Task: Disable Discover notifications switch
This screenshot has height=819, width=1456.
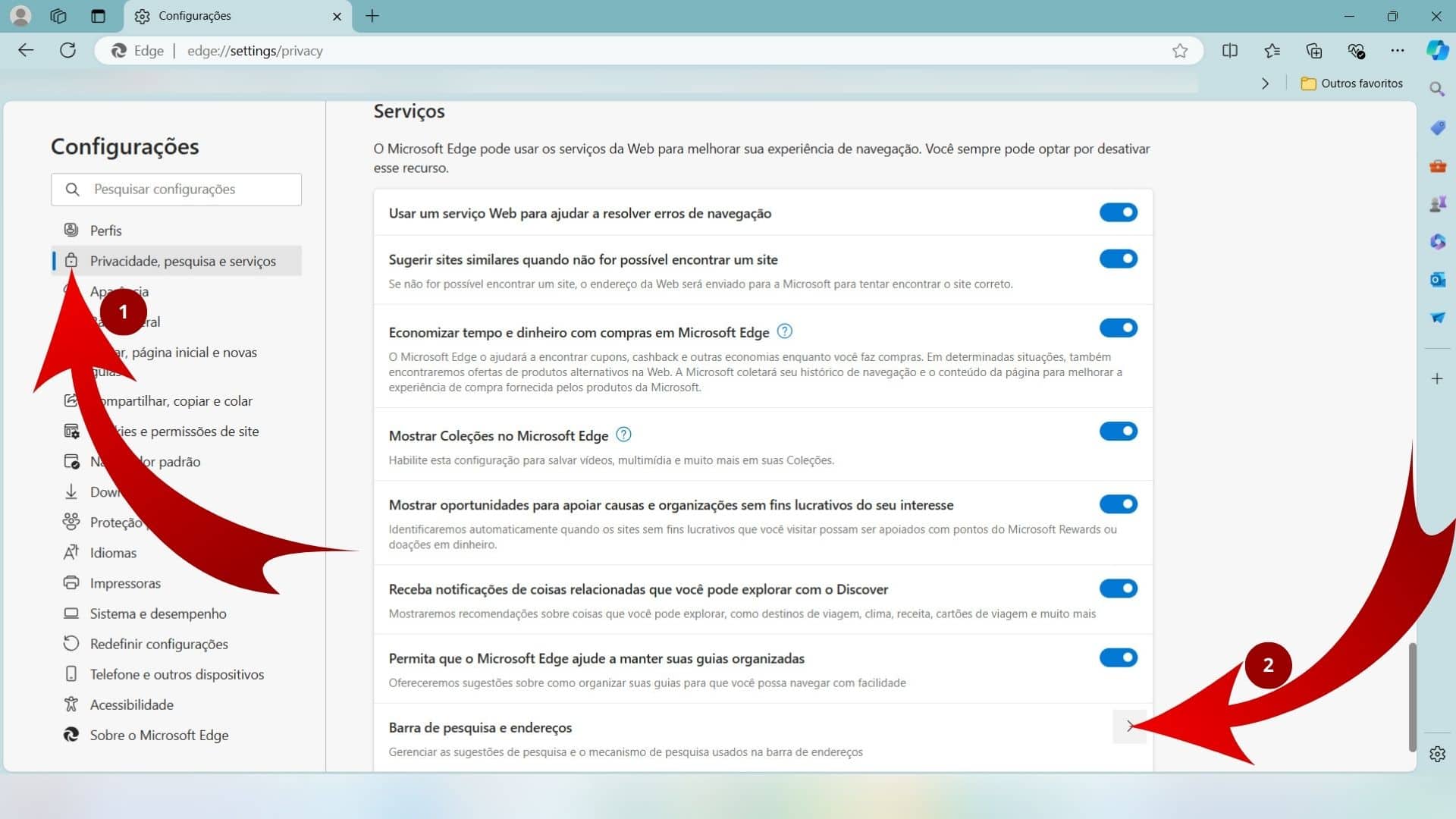Action: point(1119,588)
